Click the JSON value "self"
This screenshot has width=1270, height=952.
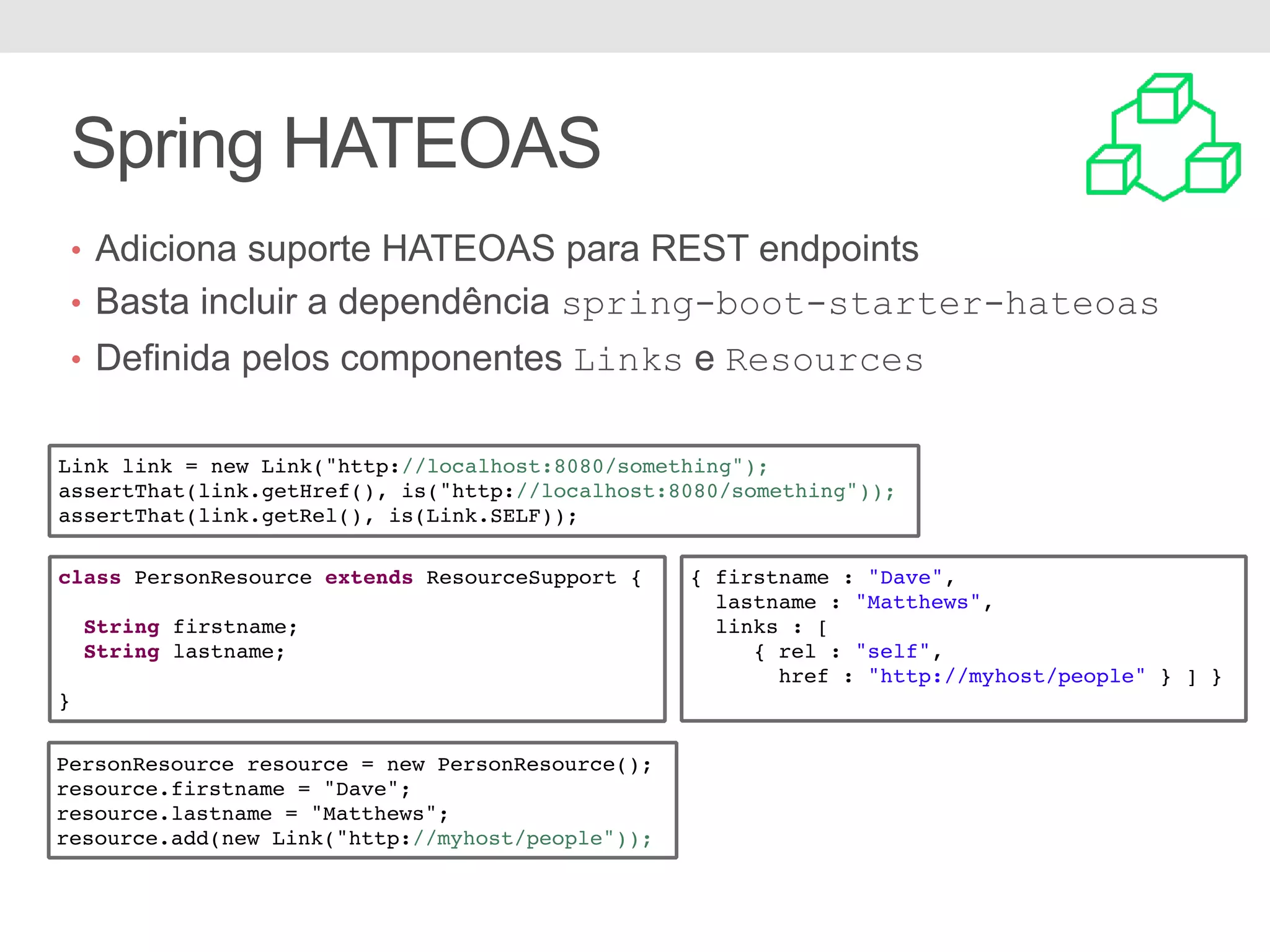pyautogui.click(x=892, y=651)
